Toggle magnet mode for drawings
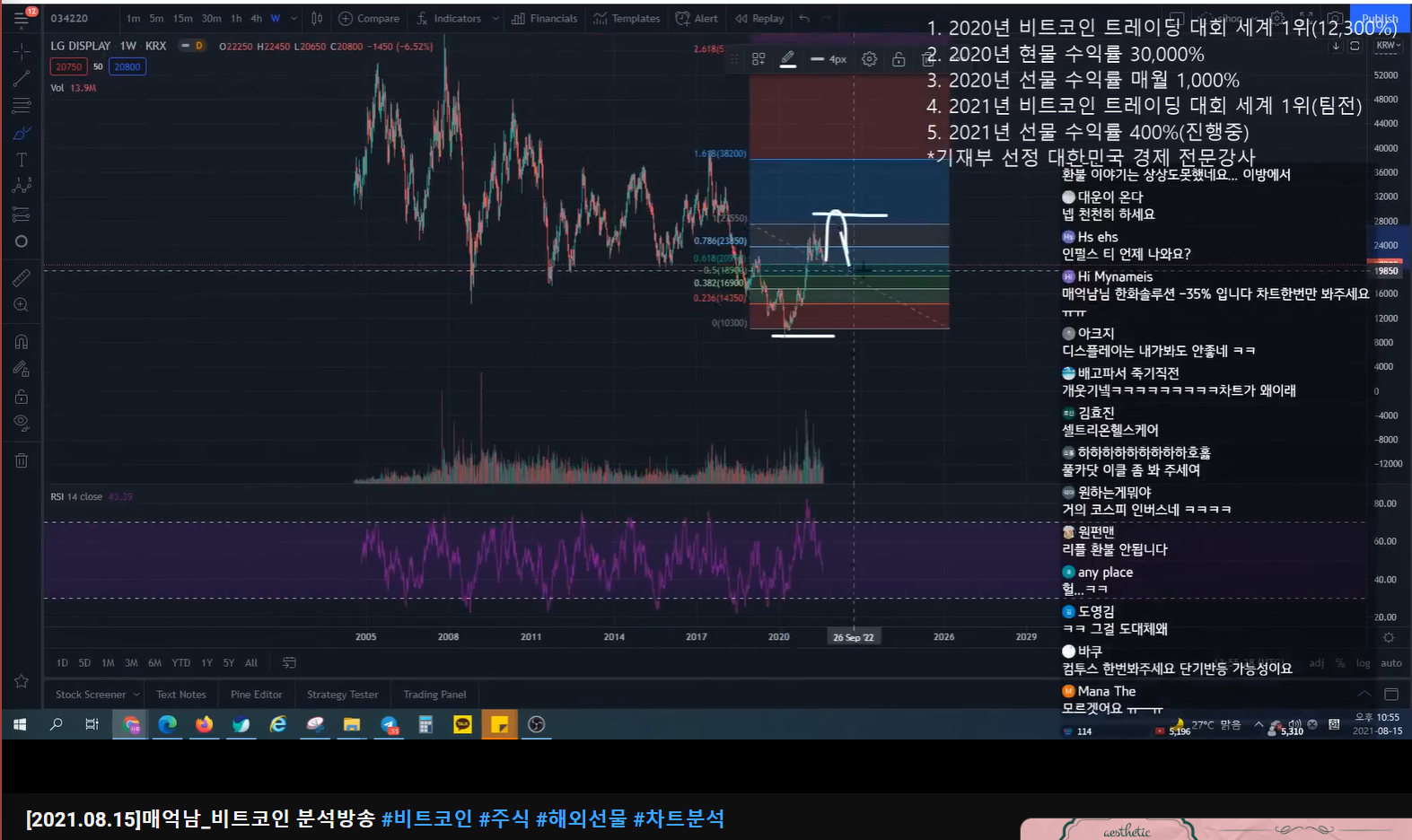 coord(22,342)
